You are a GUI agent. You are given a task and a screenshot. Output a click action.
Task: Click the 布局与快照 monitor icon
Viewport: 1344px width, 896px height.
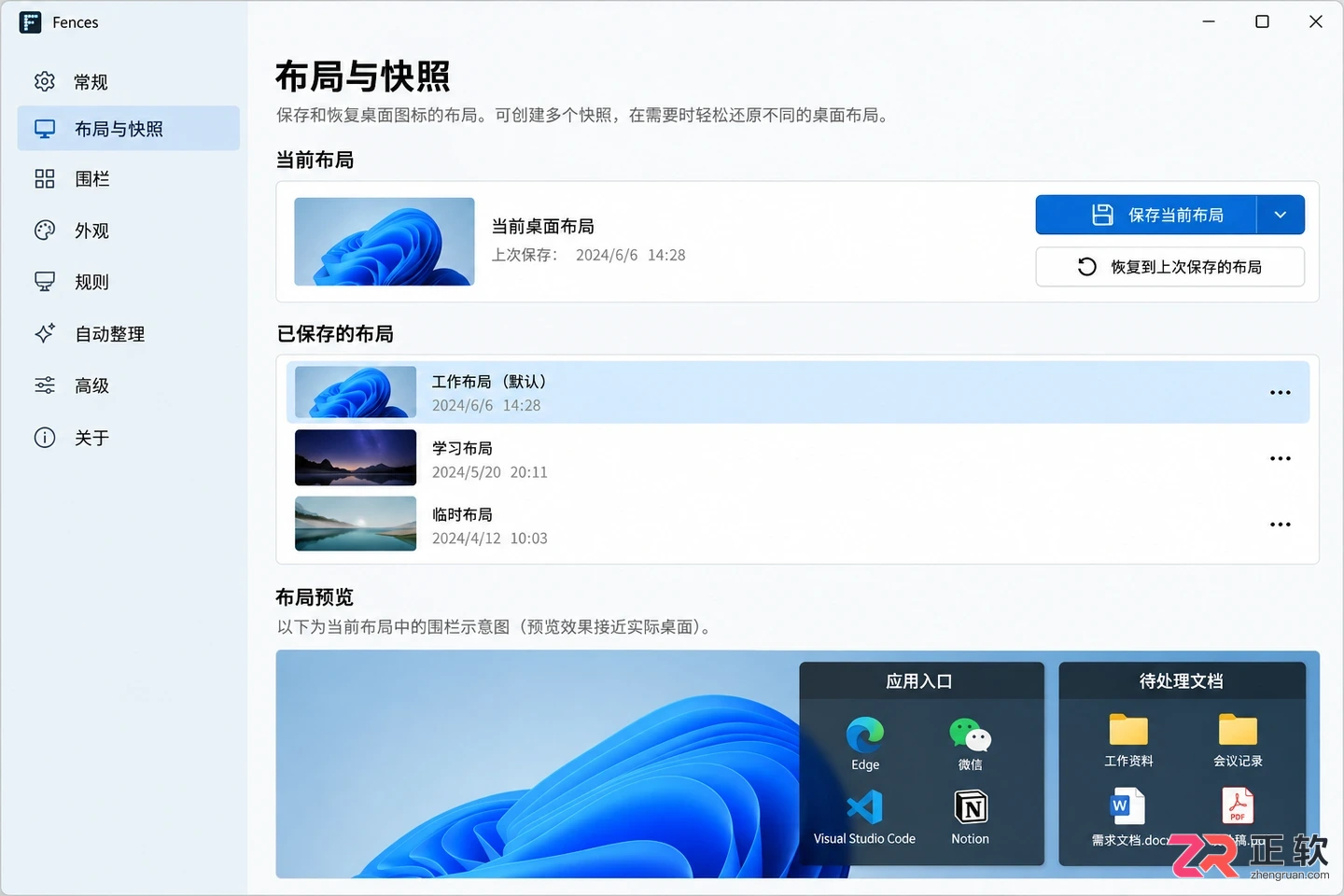tap(45, 129)
